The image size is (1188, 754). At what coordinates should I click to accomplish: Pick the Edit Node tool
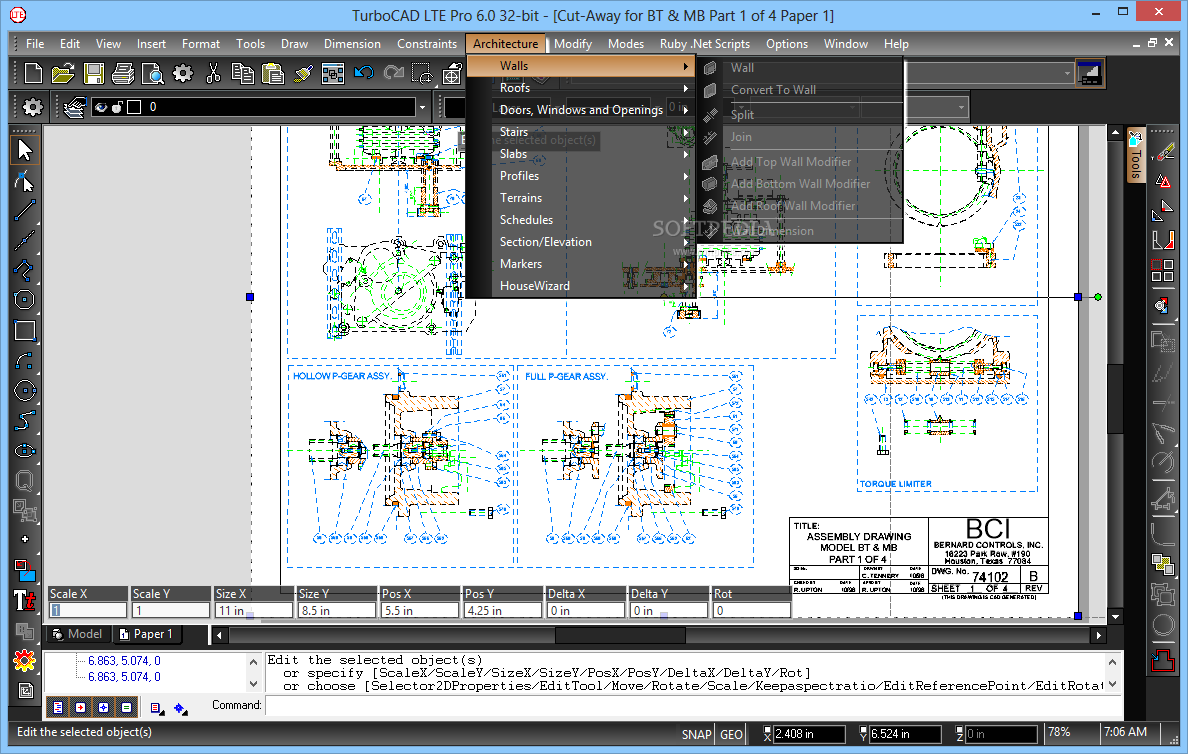pyautogui.click(x=24, y=181)
